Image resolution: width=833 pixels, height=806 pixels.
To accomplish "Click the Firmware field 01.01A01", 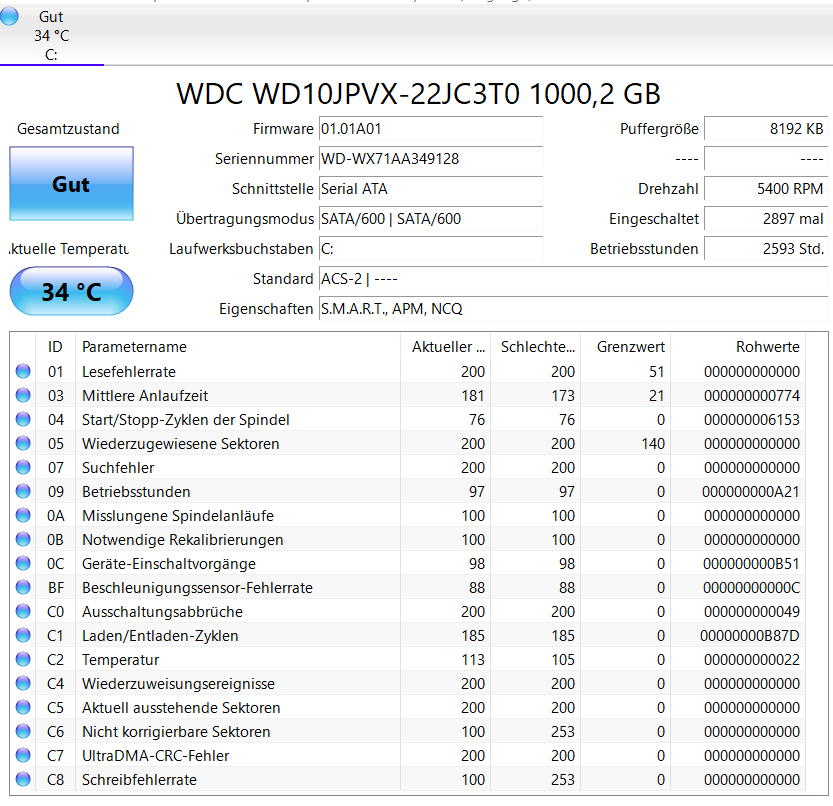I will (431, 129).
